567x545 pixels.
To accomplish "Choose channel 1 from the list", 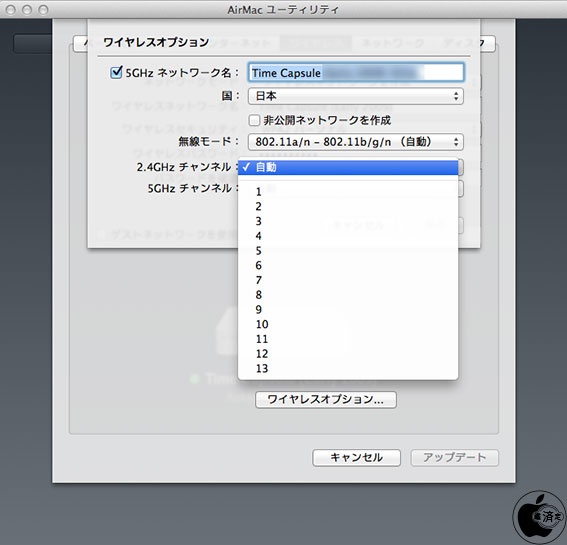I will tap(348, 192).
